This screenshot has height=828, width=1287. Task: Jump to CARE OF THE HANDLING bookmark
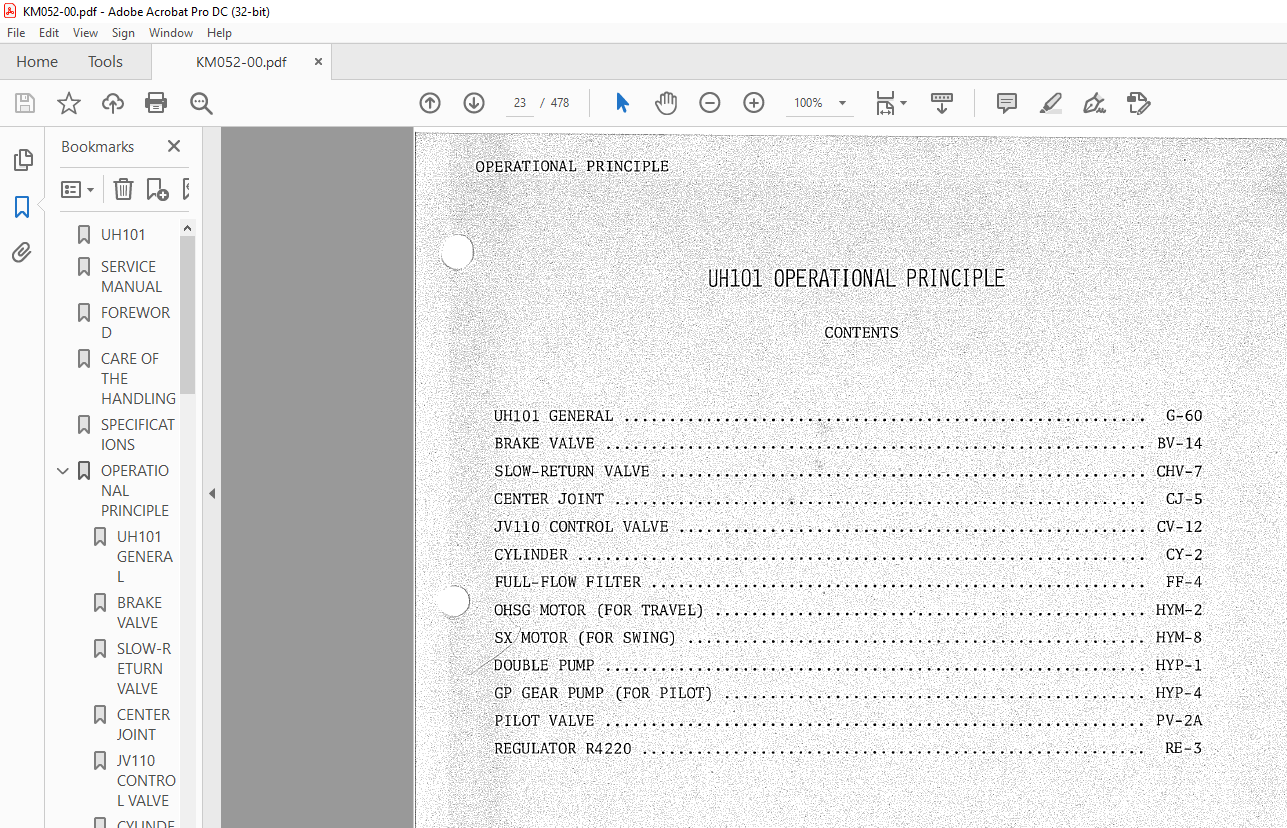[x=138, y=379]
